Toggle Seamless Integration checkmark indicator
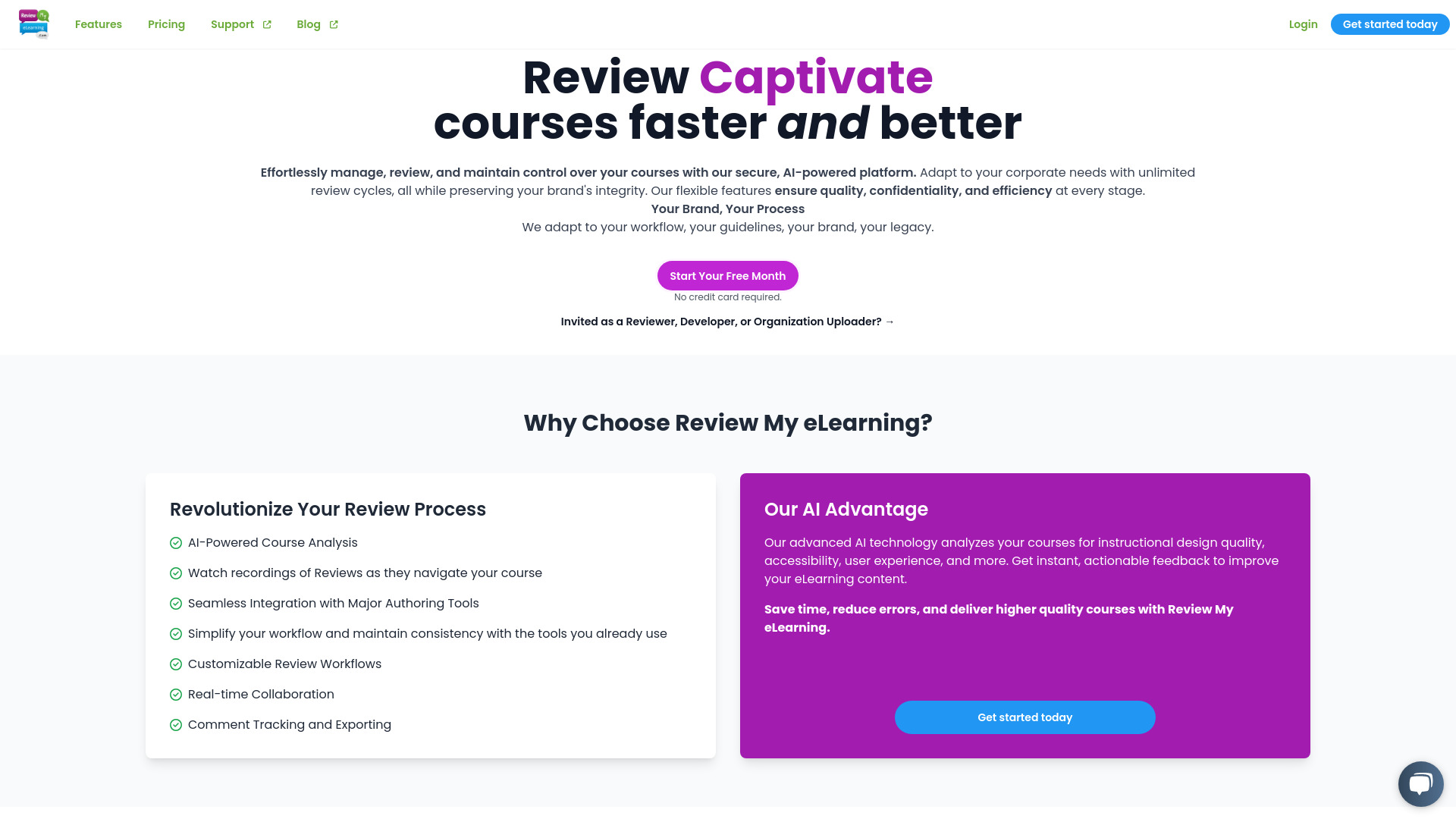This screenshot has width=1456, height=819. click(176, 603)
